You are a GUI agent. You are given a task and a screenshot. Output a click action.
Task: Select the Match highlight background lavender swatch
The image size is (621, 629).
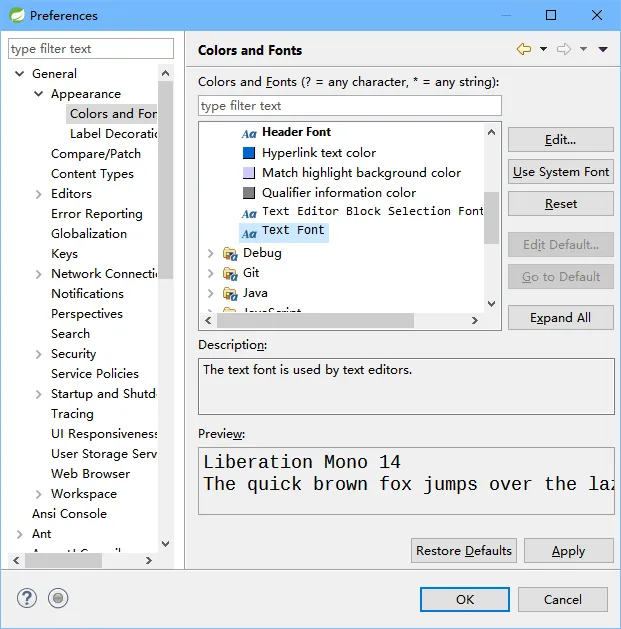(249, 173)
